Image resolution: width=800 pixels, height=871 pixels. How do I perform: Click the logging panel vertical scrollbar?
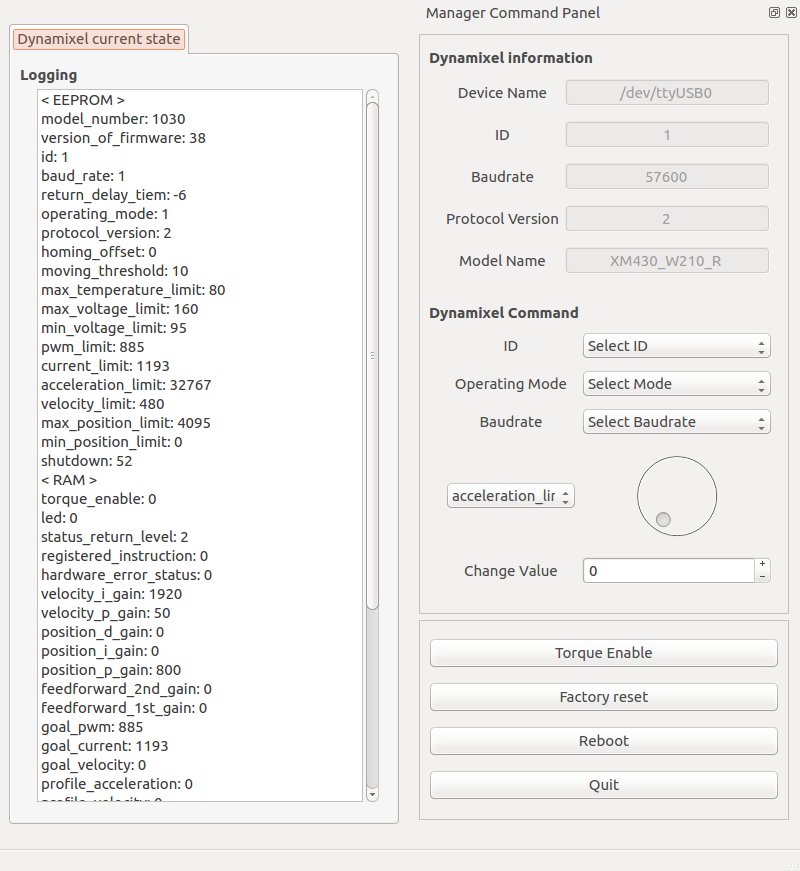(372, 355)
